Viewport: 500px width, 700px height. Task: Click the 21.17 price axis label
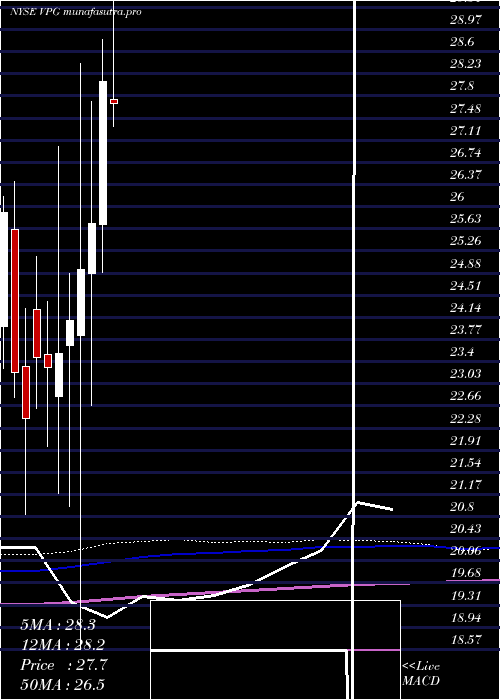coord(465,484)
